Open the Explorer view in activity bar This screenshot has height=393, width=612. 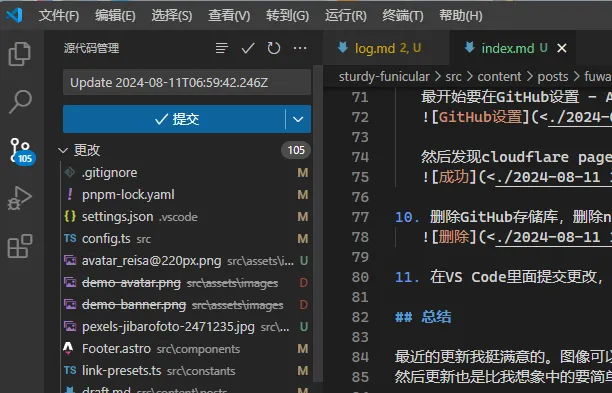tap(20, 53)
